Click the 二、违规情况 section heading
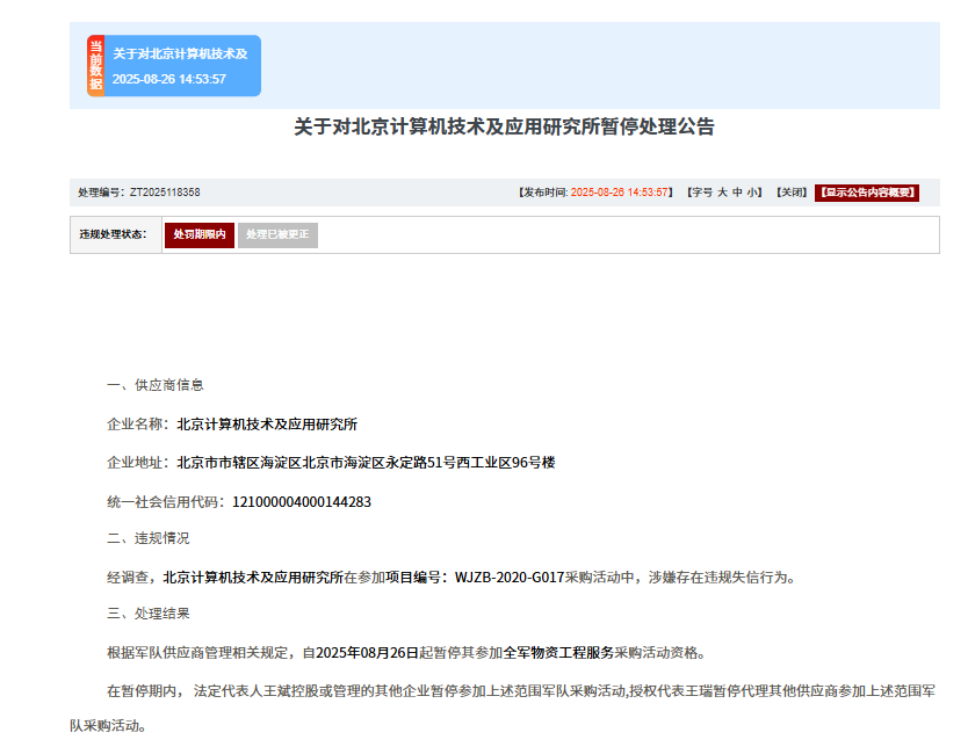 pos(148,538)
